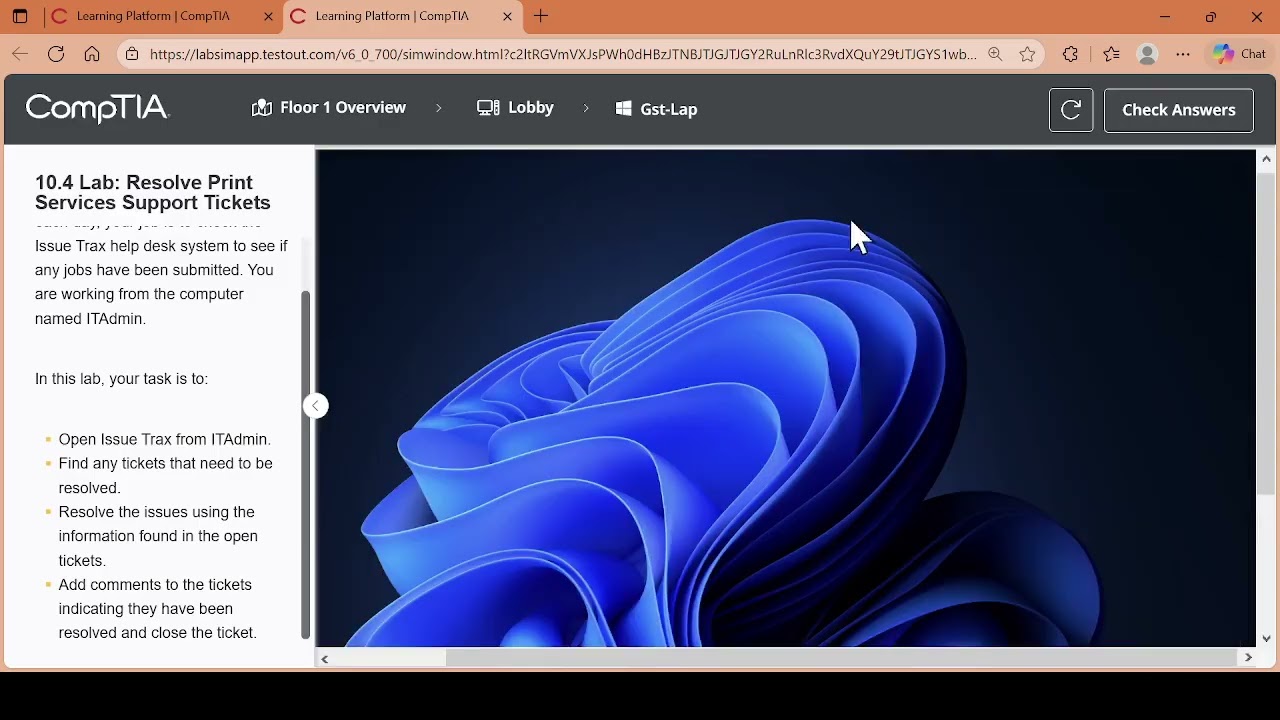Close the first Learning Platform tab
Image resolution: width=1280 pixels, height=720 pixels.
pyautogui.click(x=268, y=16)
